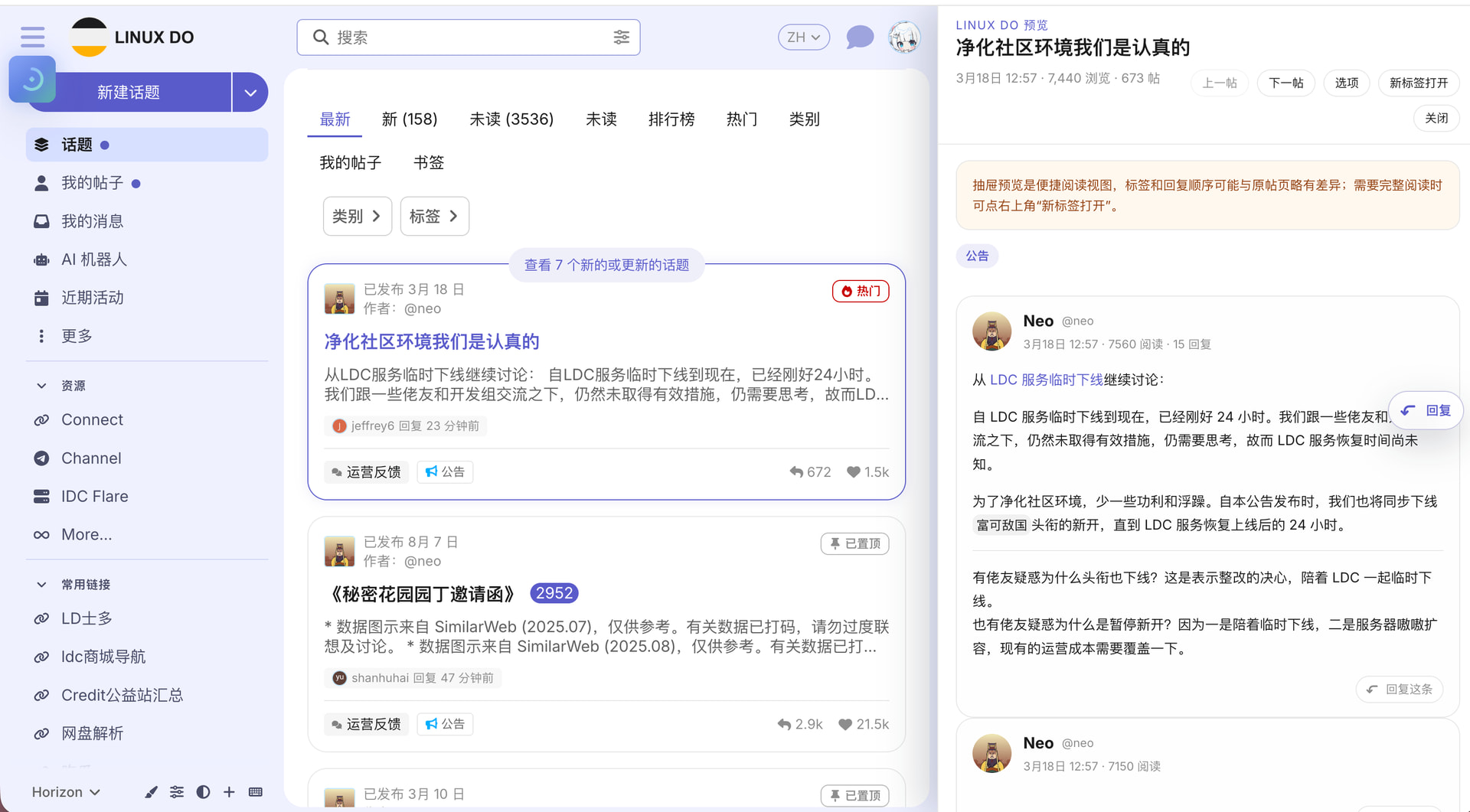Switch to the 排行榜 tab
Viewport: 1470px width, 812px height.
click(671, 119)
